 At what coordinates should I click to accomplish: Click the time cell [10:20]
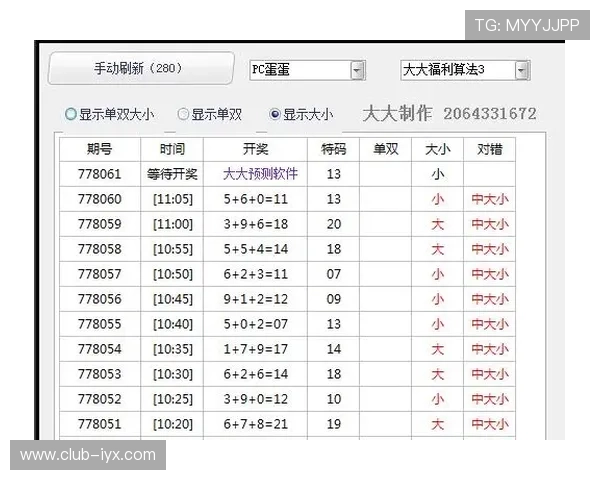pyautogui.click(x=173, y=424)
